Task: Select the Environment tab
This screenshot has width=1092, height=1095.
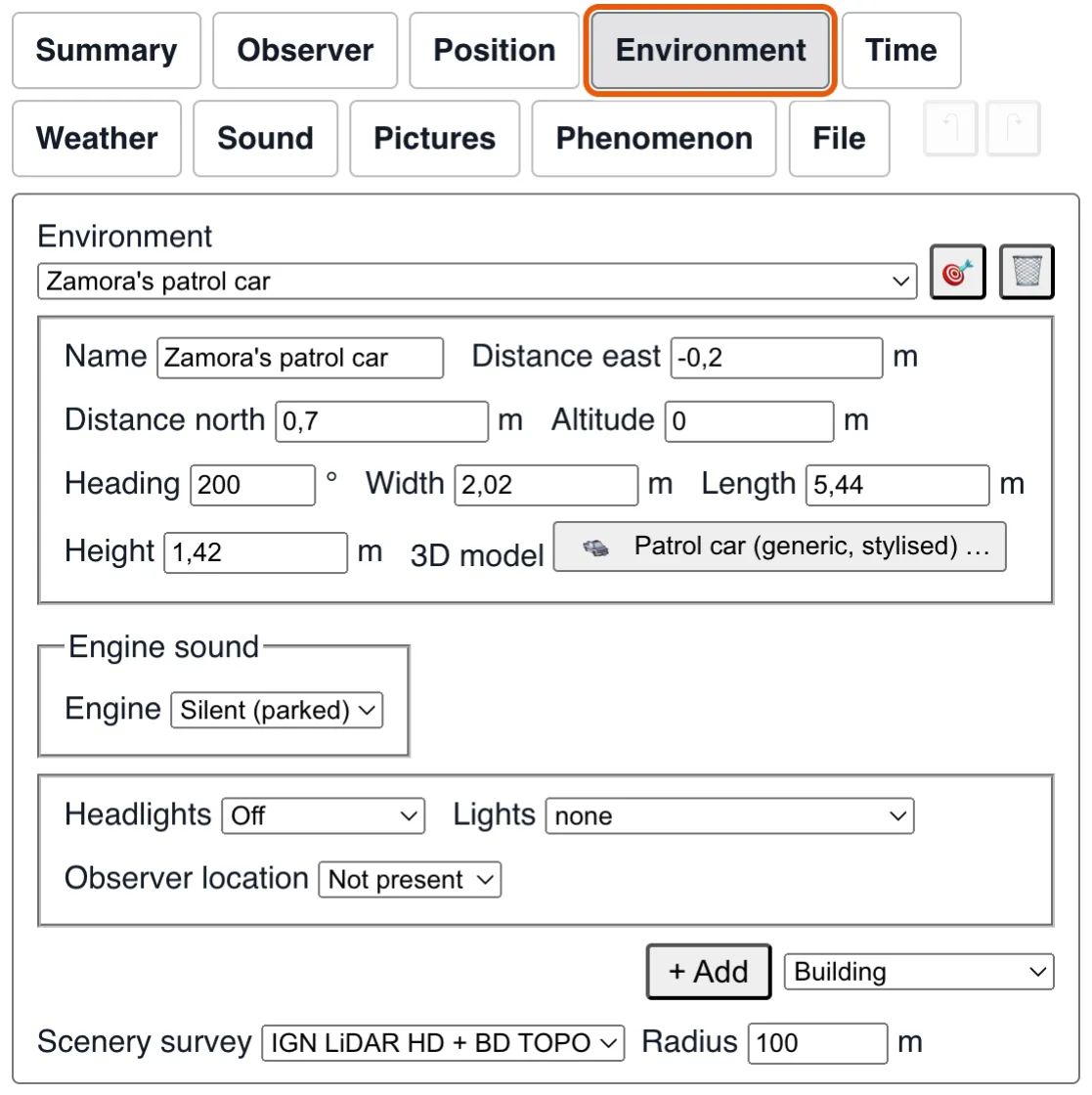Action: tap(710, 50)
